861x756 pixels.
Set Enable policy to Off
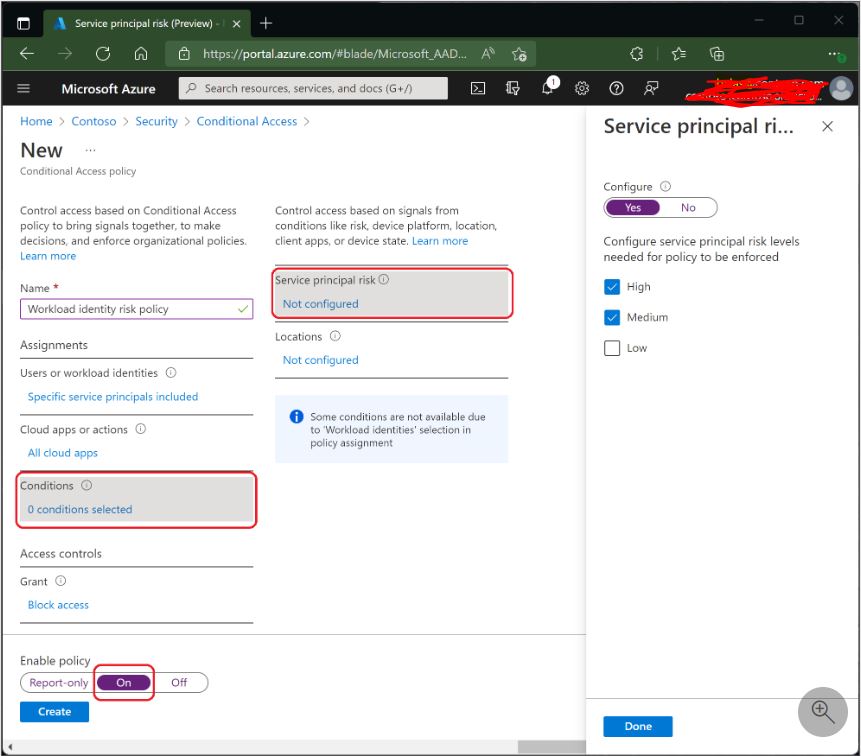179,682
